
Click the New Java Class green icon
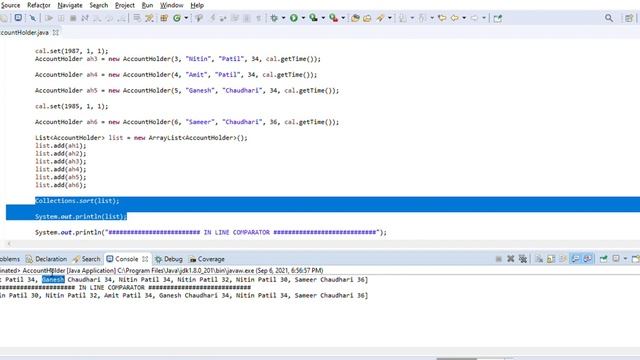[177, 18]
